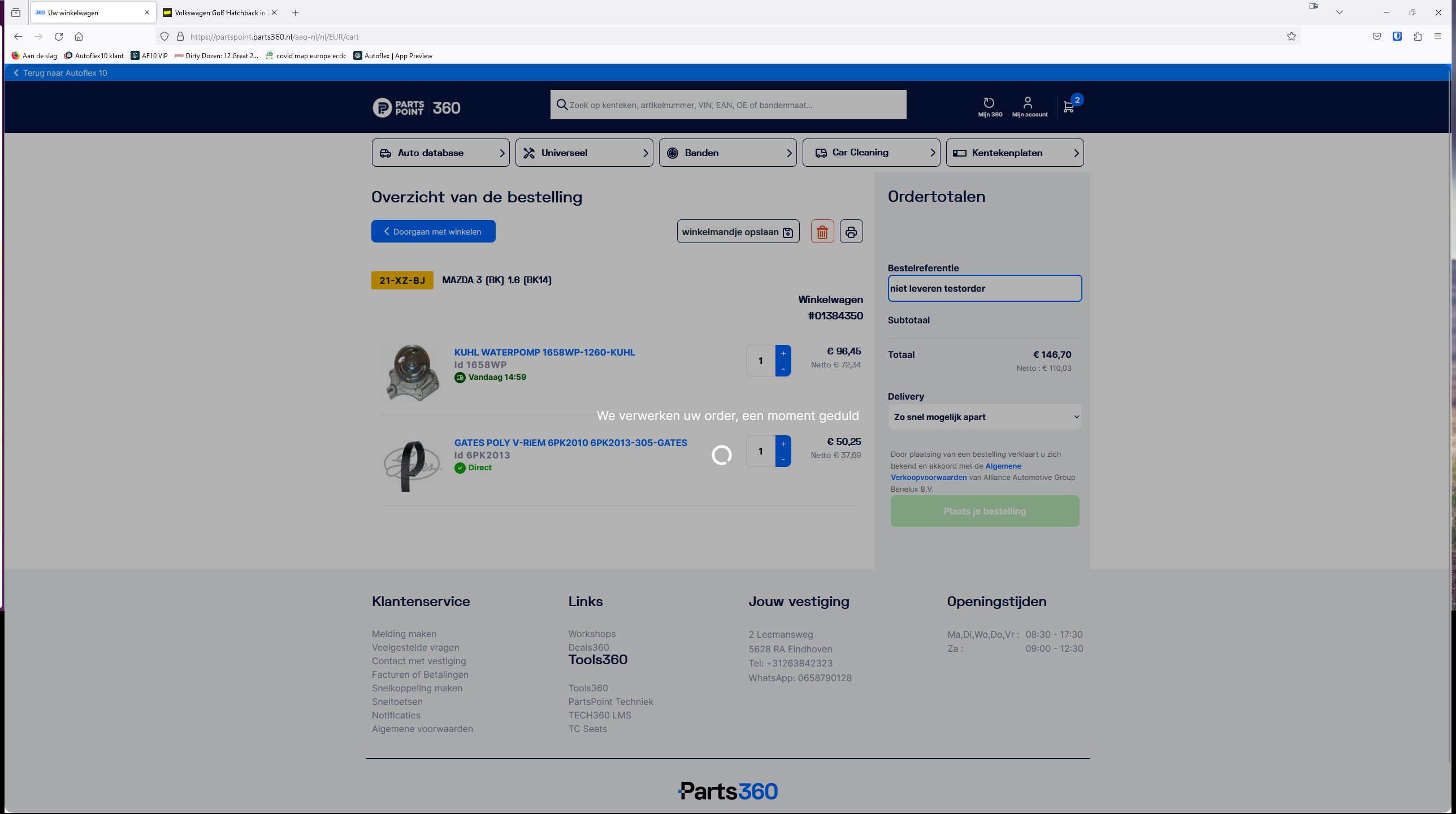
Task: Click Doorgaan met winkelen button
Action: pyautogui.click(x=433, y=231)
